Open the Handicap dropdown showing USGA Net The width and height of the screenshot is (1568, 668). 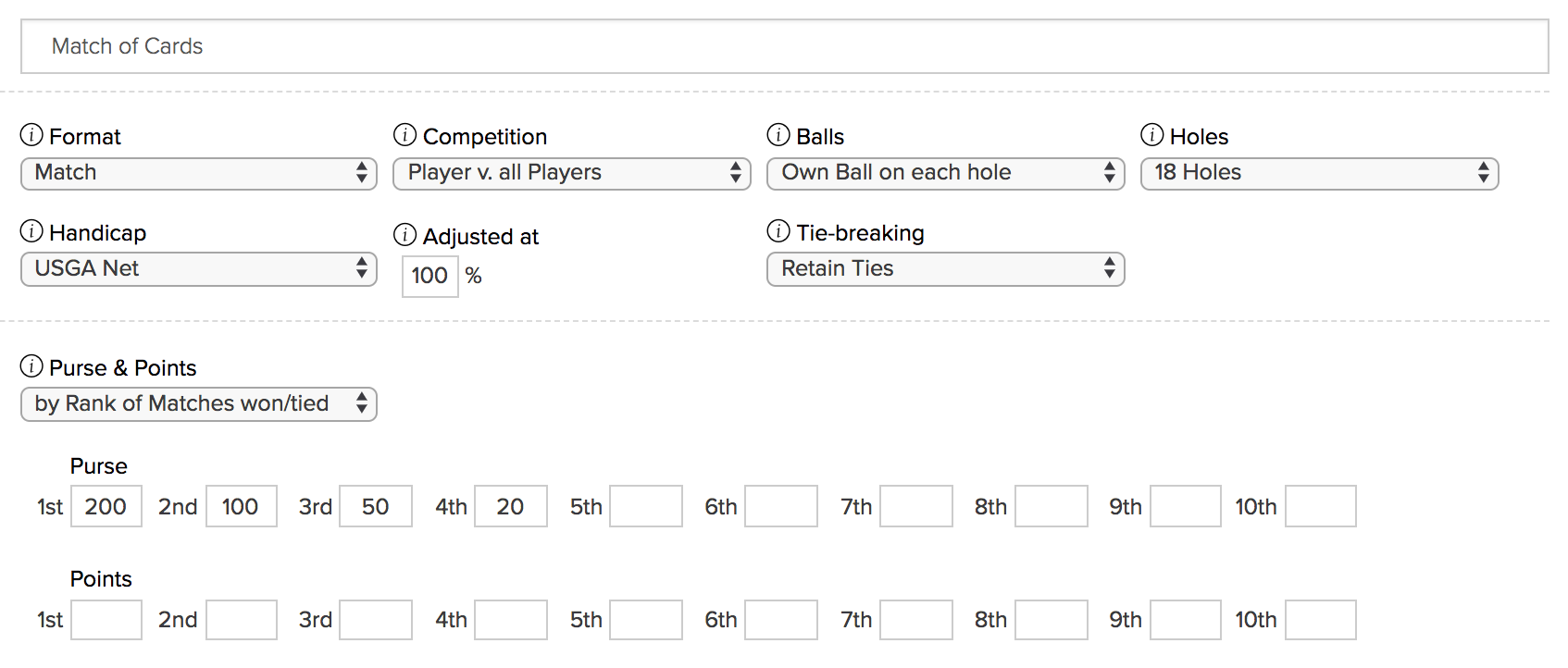198,269
